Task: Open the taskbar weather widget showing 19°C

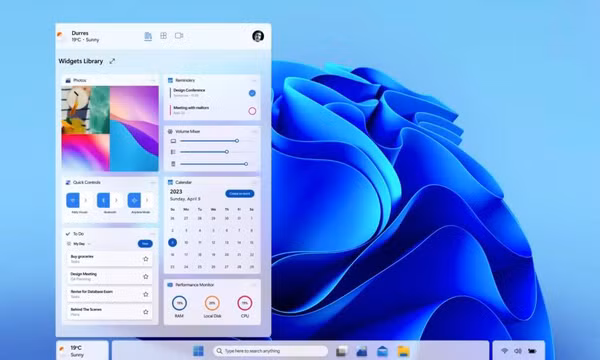Action: [x=82, y=351]
